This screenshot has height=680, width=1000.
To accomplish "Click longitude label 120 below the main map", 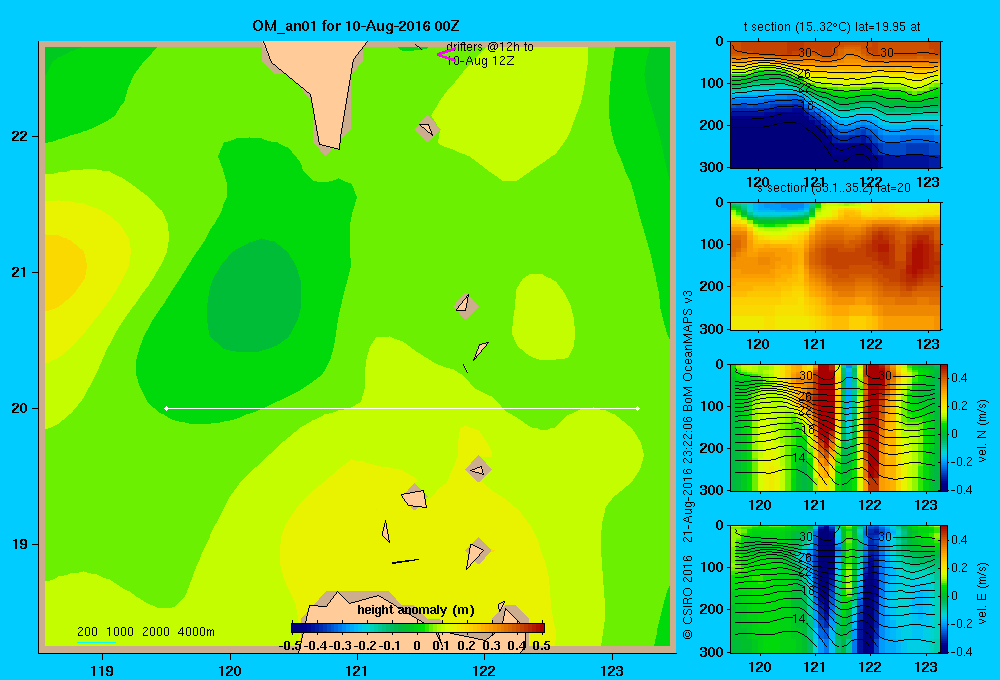I will [230, 670].
